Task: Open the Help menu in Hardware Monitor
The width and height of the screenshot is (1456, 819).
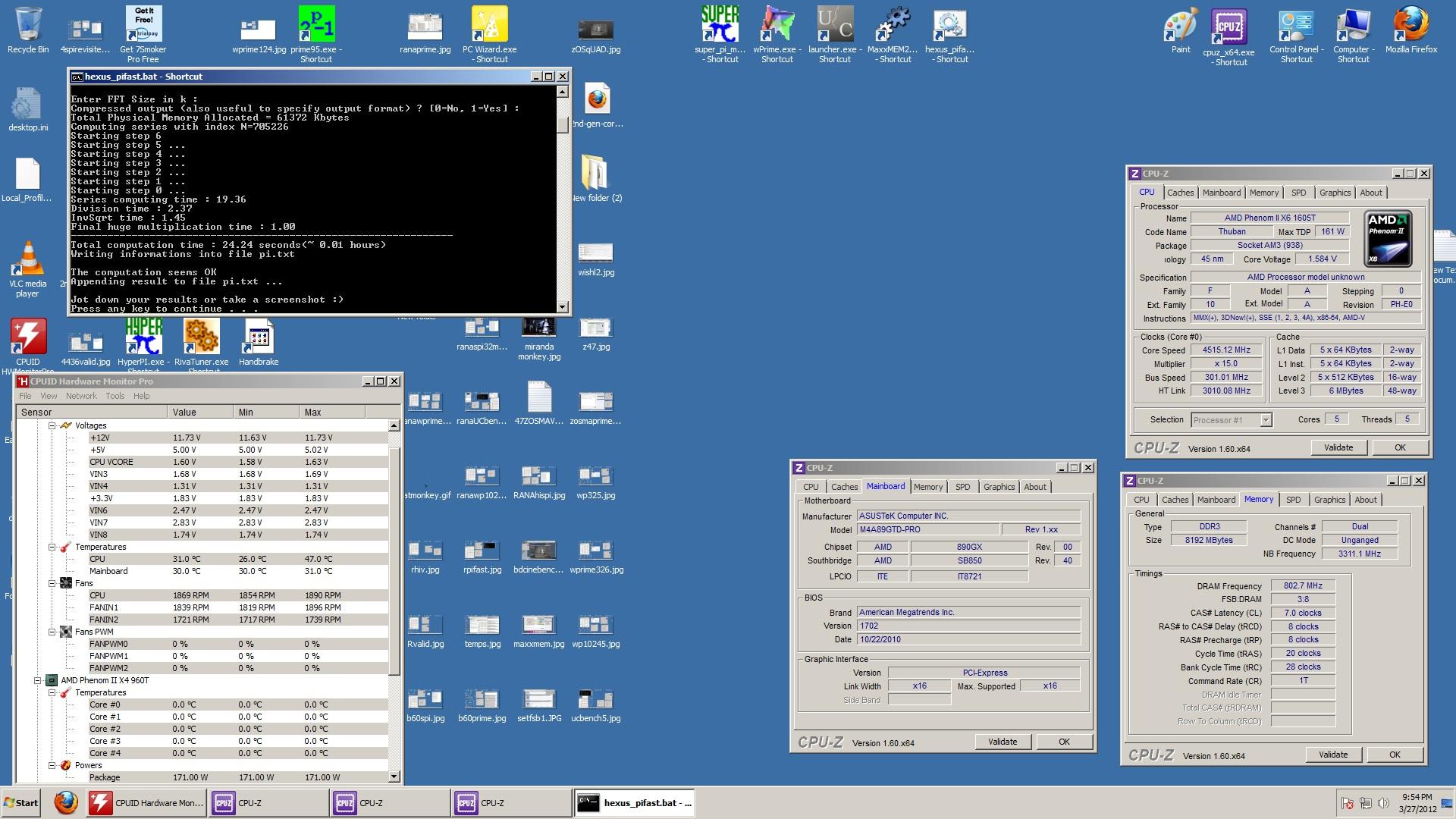Action: click(x=142, y=396)
